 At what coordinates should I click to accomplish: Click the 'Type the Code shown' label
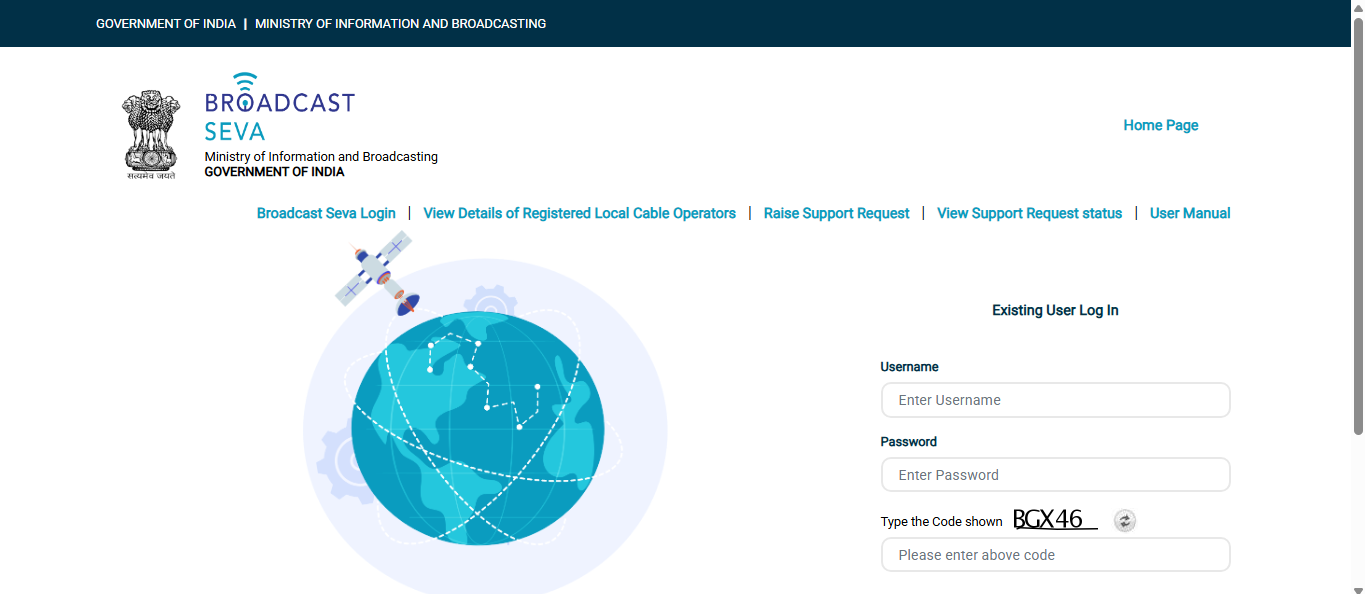coord(941,521)
